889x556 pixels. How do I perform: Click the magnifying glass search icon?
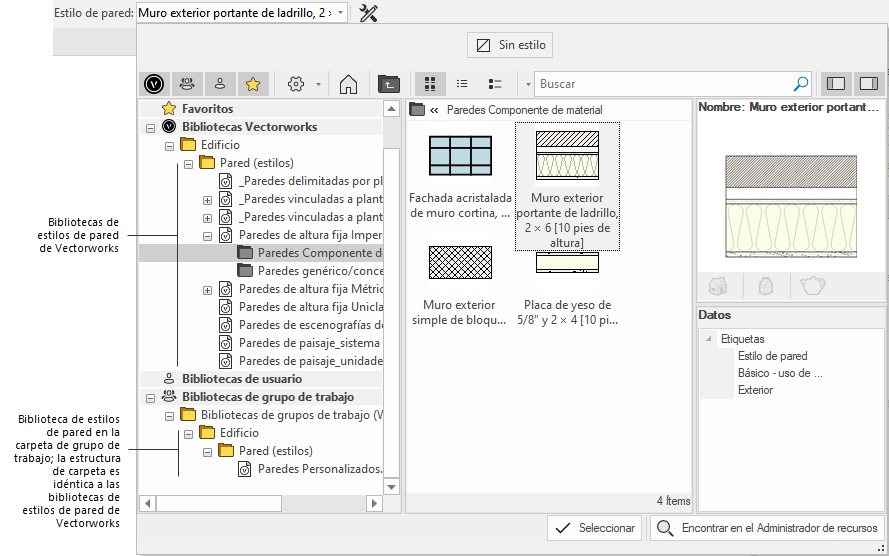[801, 84]
